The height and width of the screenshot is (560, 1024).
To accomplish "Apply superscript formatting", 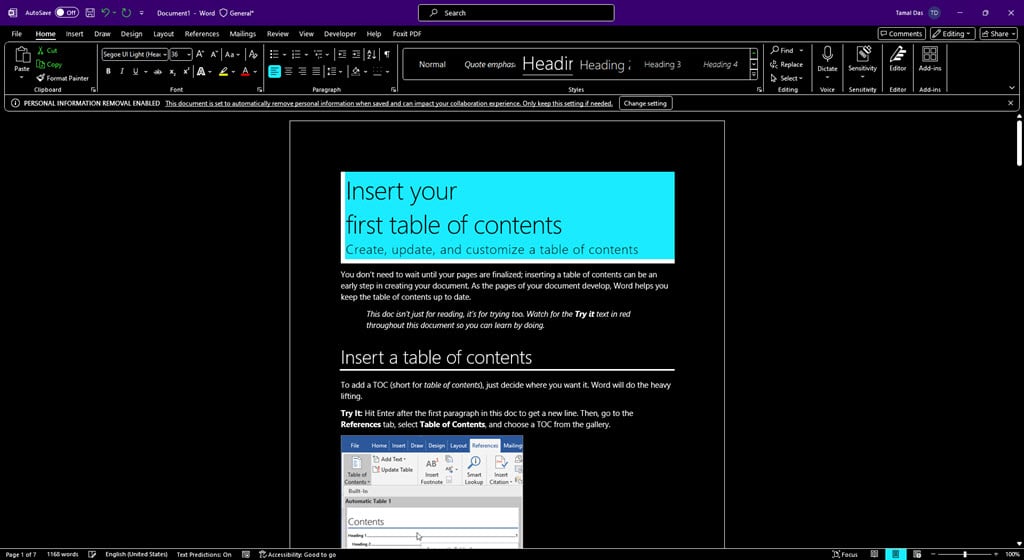I will (186, 72).
